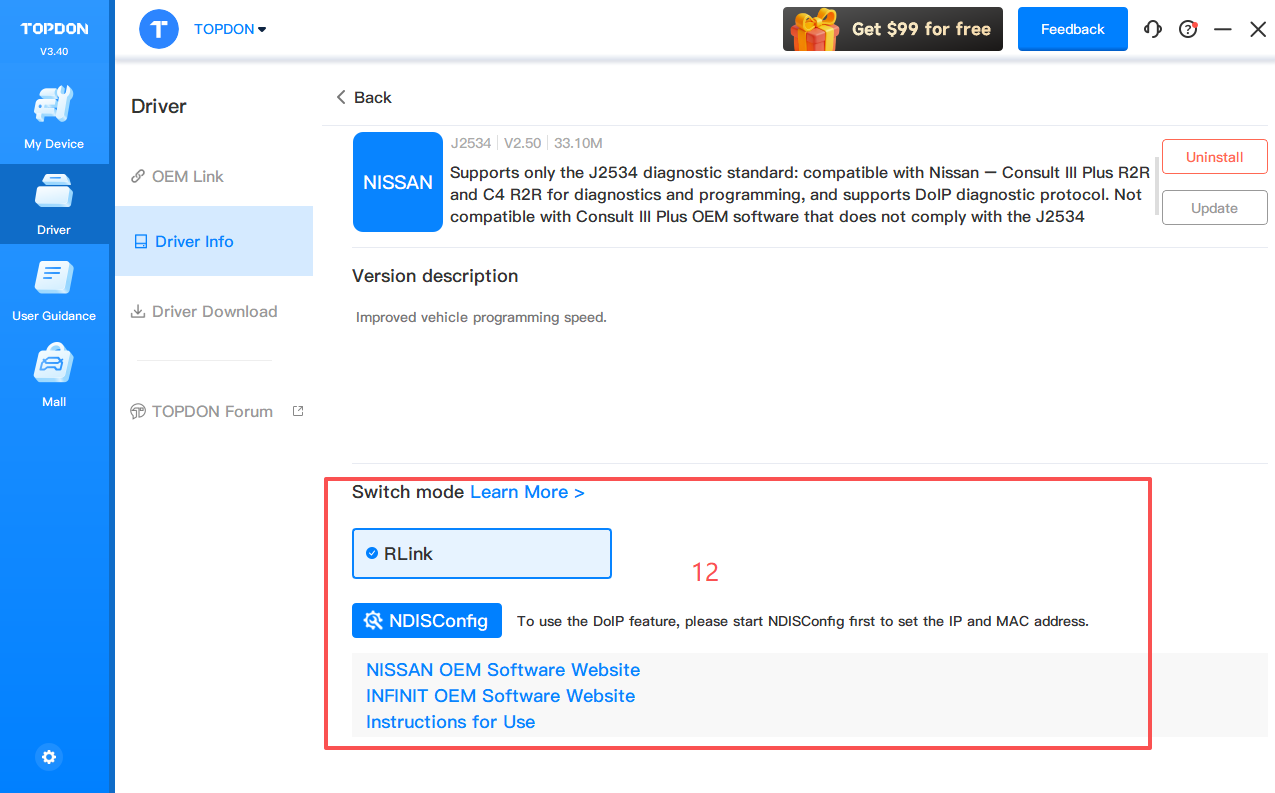Click the TOPDON account avatar icon
Screen dimensions: 1275x793
point(159,29)
